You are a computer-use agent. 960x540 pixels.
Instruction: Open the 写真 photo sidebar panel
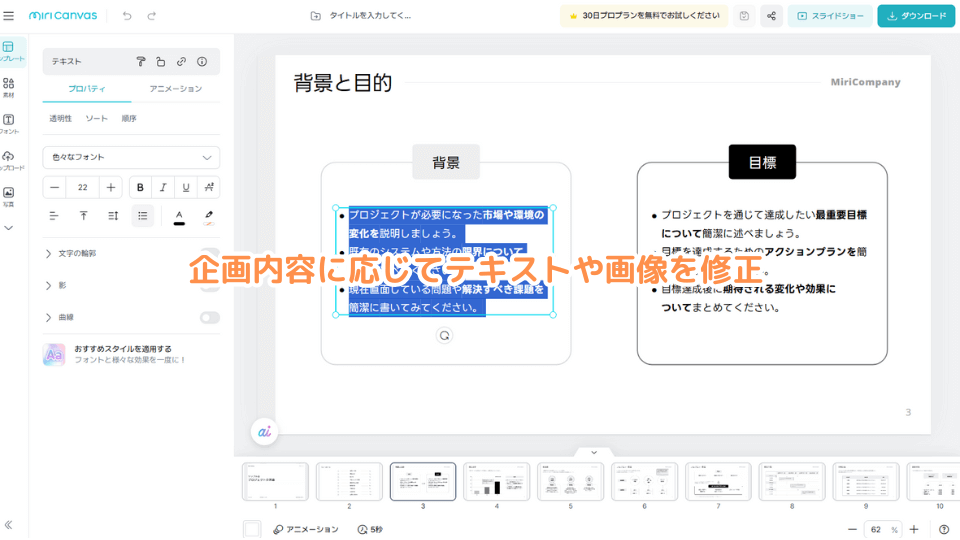click(x=9, y=197)
